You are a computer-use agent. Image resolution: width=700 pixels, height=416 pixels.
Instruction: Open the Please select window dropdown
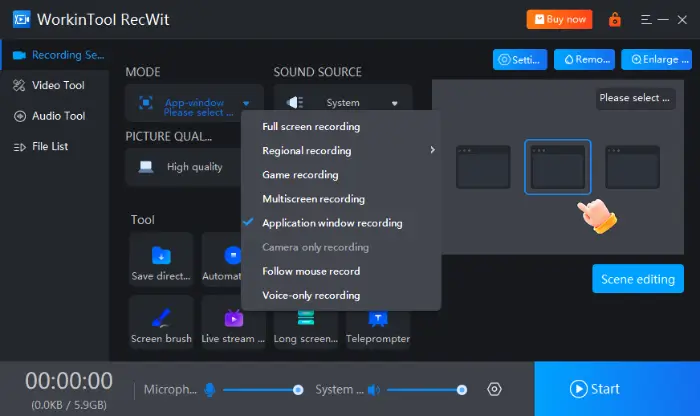[635, 98]
